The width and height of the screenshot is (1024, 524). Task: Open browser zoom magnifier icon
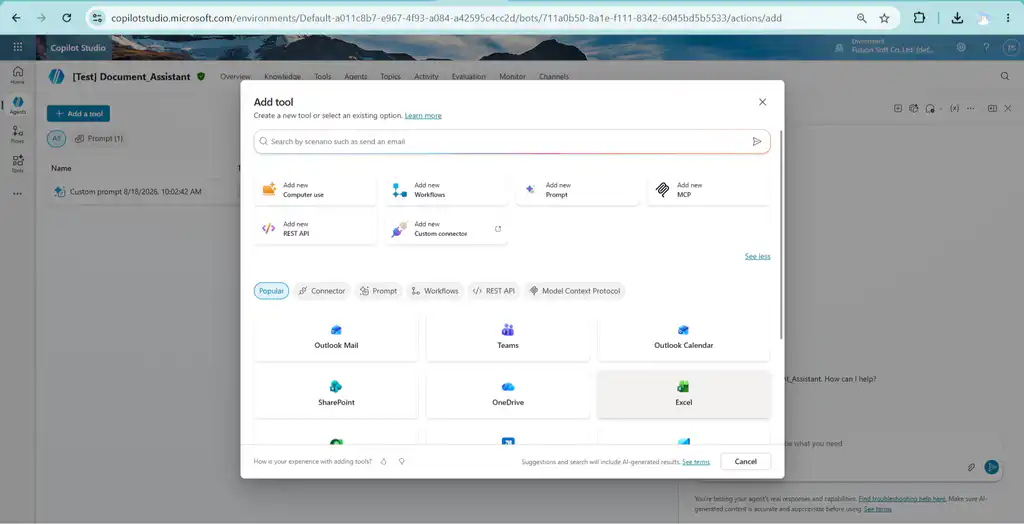tap(862, 18)
